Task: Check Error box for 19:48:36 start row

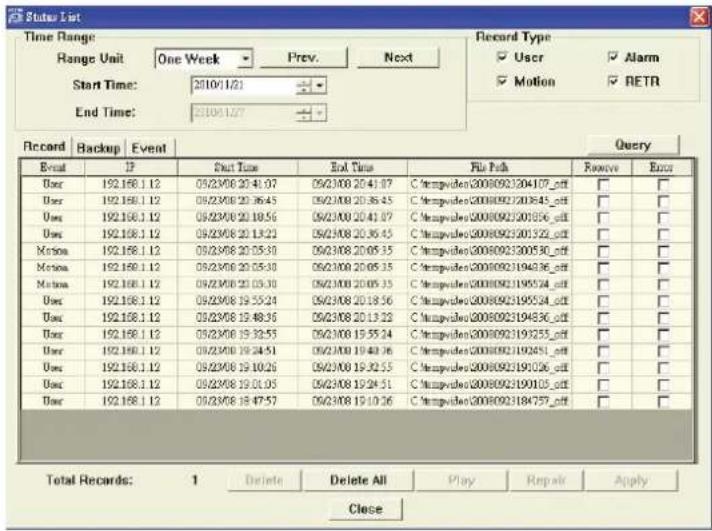Action: point(663,318)
